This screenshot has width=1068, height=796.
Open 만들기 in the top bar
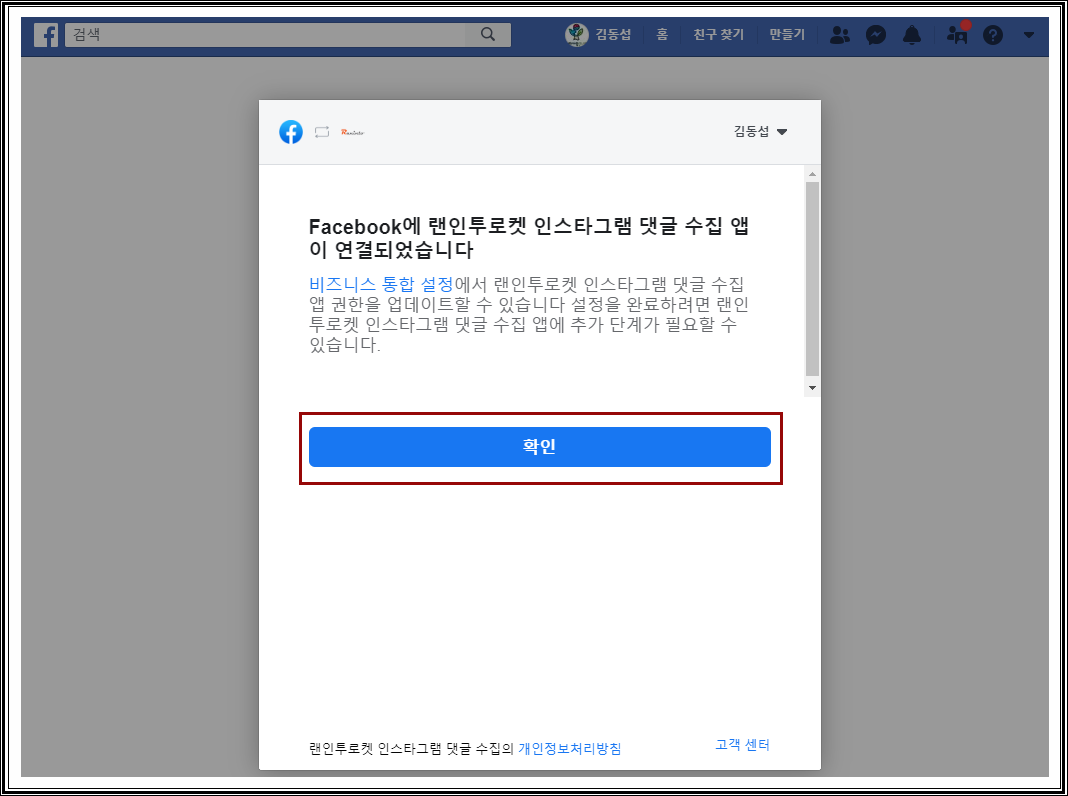[787, 35]
